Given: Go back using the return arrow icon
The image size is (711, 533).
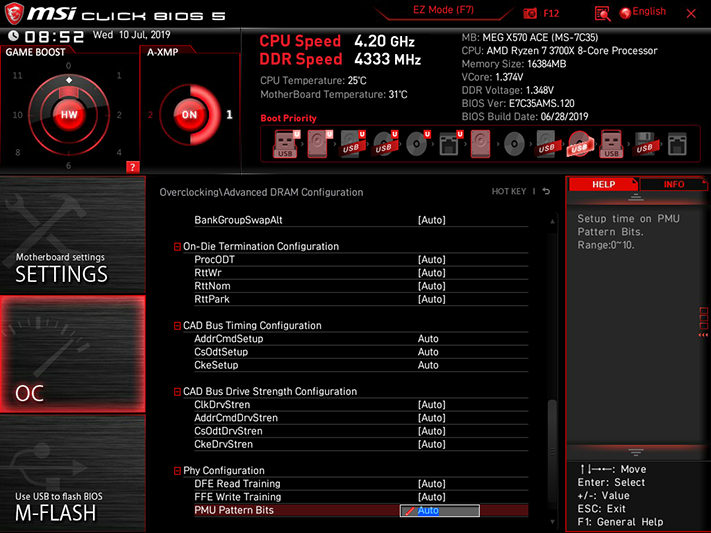Looking at the screenshot, I should (546, 191).
